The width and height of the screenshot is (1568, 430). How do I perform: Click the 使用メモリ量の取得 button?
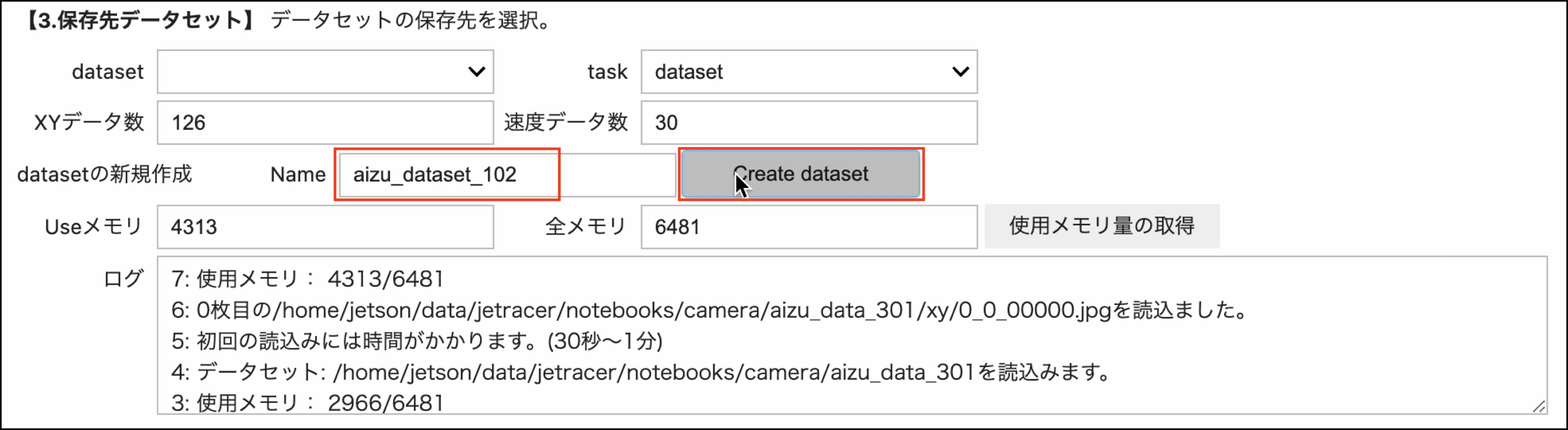[x=1102, y=226]
